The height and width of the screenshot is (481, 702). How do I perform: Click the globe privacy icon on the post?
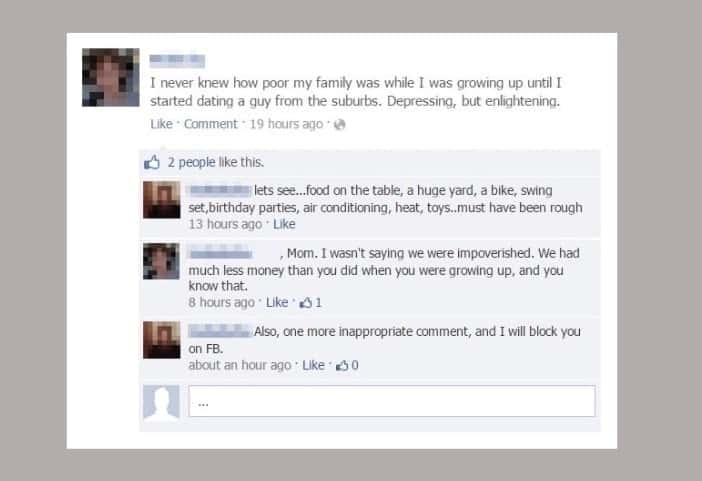(x=340, y=124)
